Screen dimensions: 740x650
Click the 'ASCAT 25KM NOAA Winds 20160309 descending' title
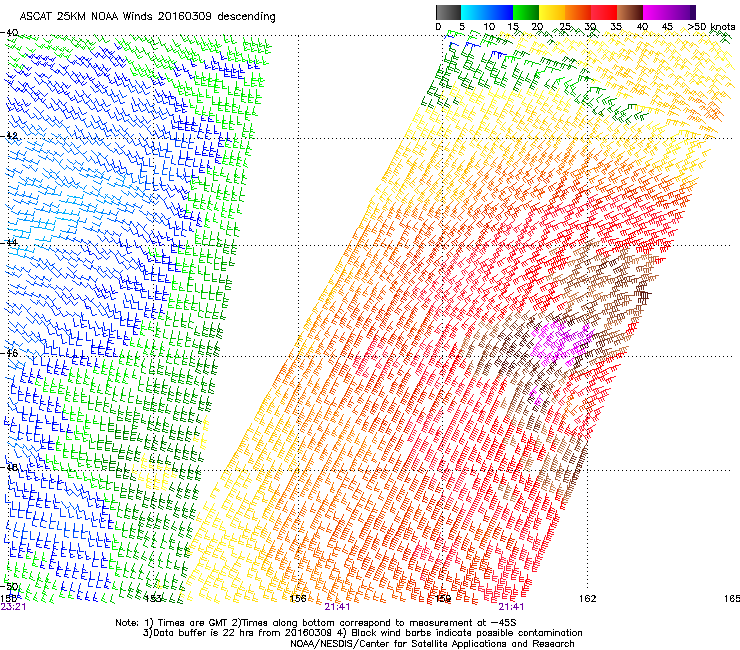coord(147,17)
